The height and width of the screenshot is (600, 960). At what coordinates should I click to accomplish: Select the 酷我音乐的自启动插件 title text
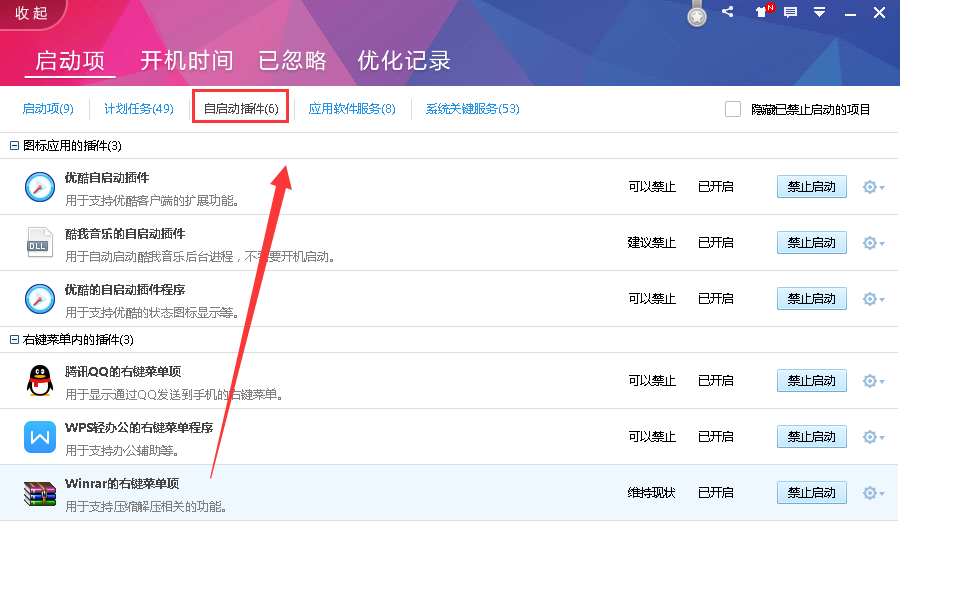pyautogui.click(x=125, y=234)
